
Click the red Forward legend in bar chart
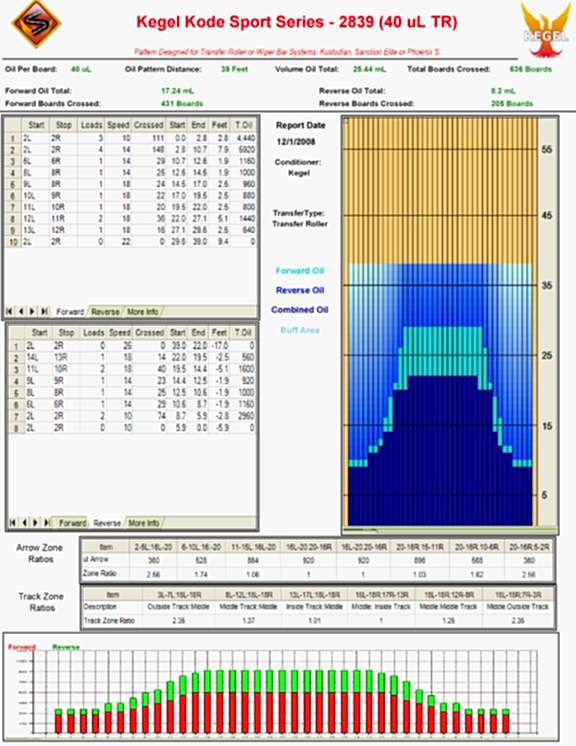(22, 647)
